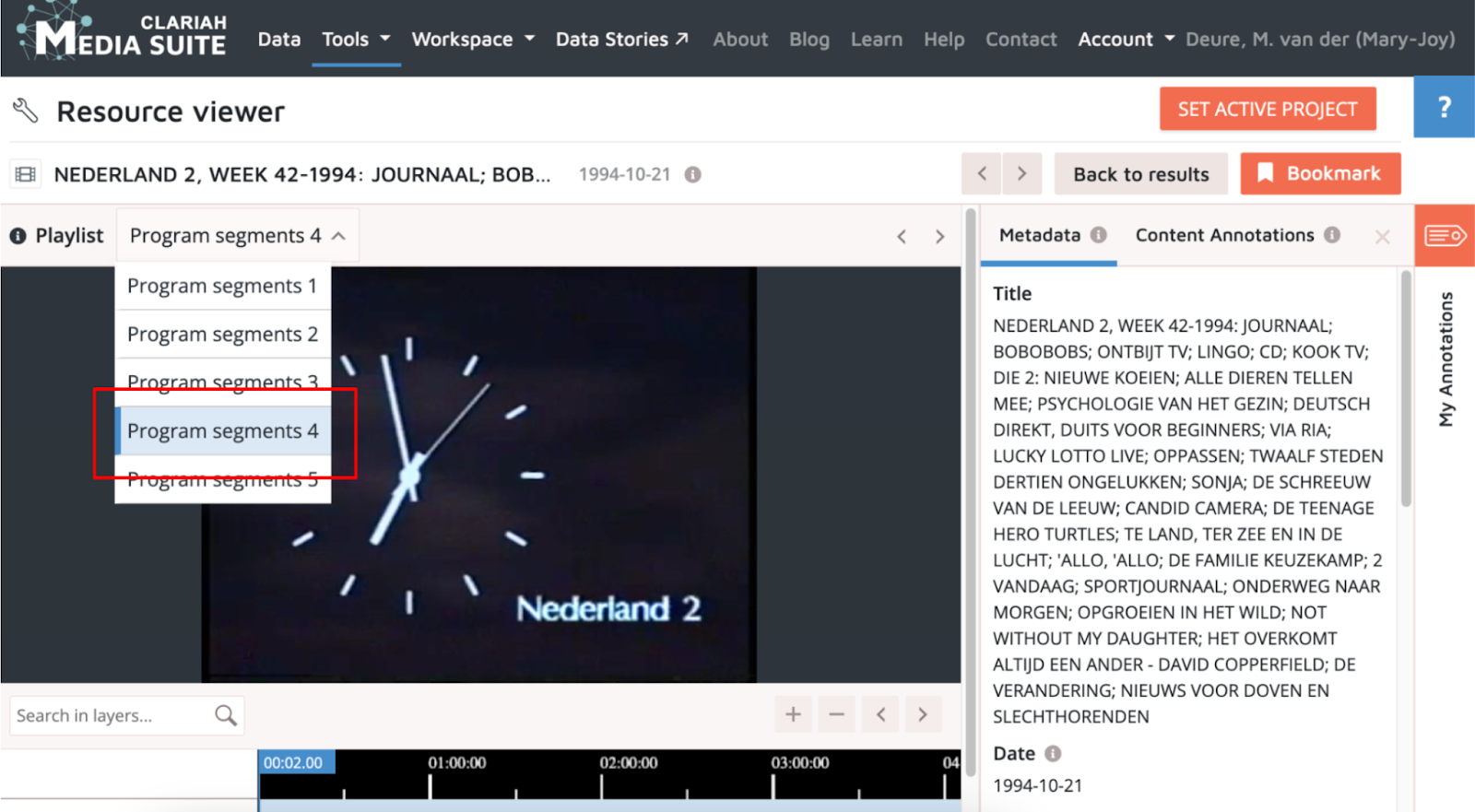Zoom in the timeline with plus

click(793, 714)
